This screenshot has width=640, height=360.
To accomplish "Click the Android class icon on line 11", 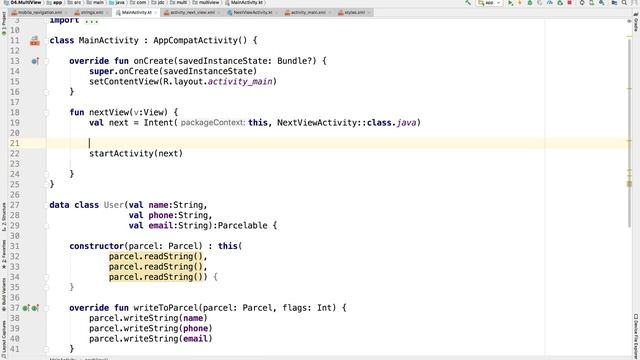I will (35, 40).
